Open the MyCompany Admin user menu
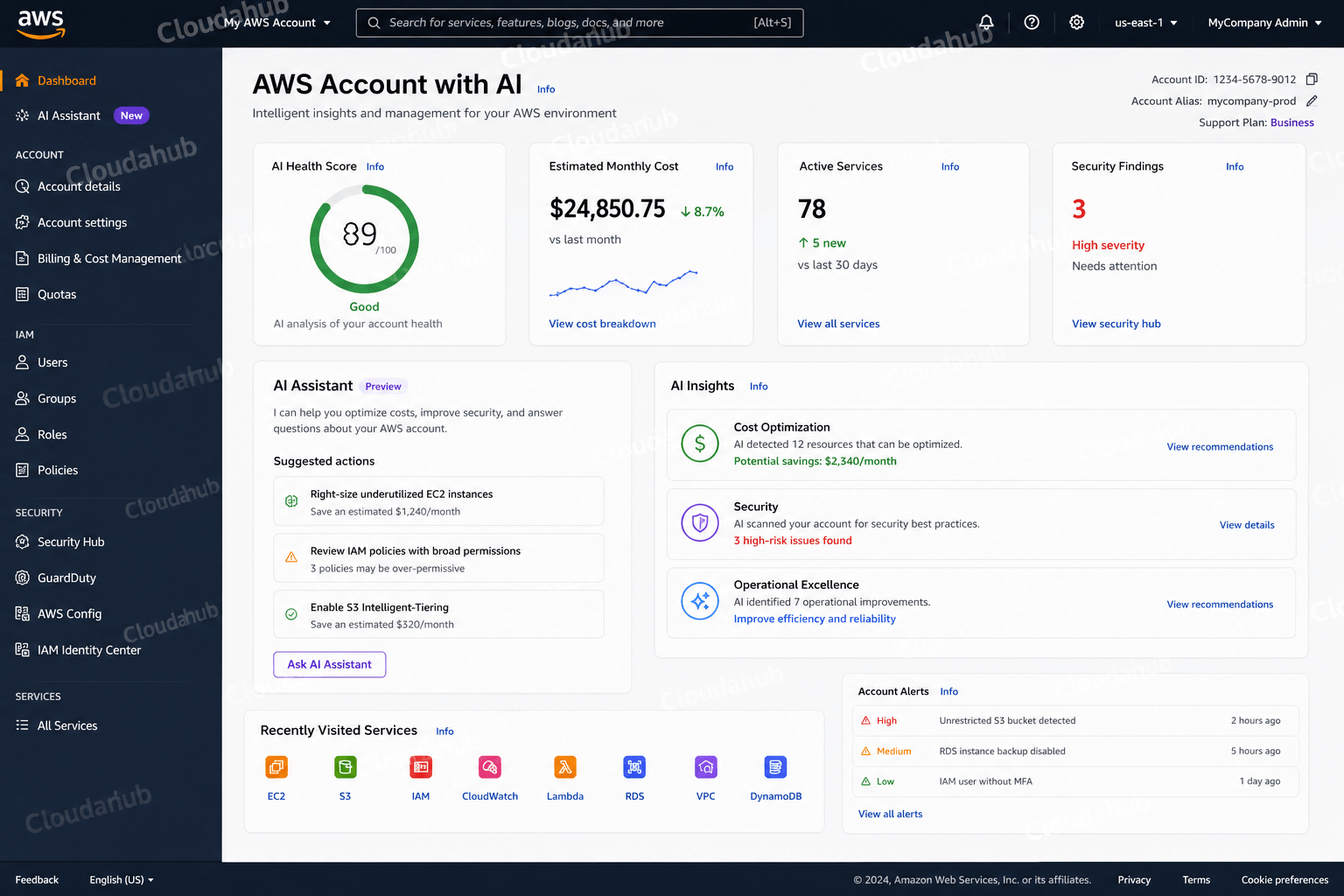The height and width of the screenshot is (896, 1344). point(1264,23)
